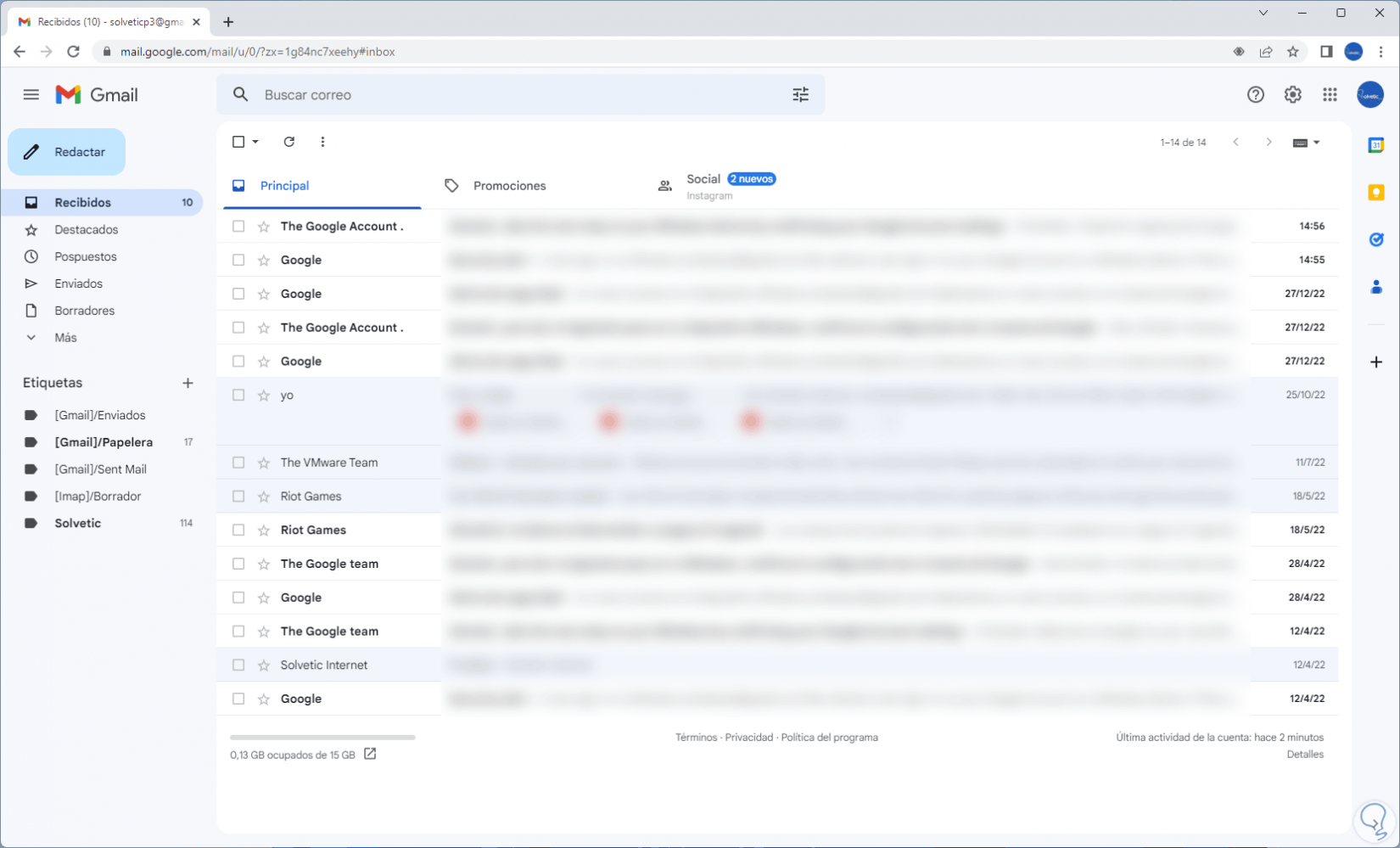The image size is (1400, 848).
Task: Open the Chrome three-dot menu
Action: (1380, 52)
